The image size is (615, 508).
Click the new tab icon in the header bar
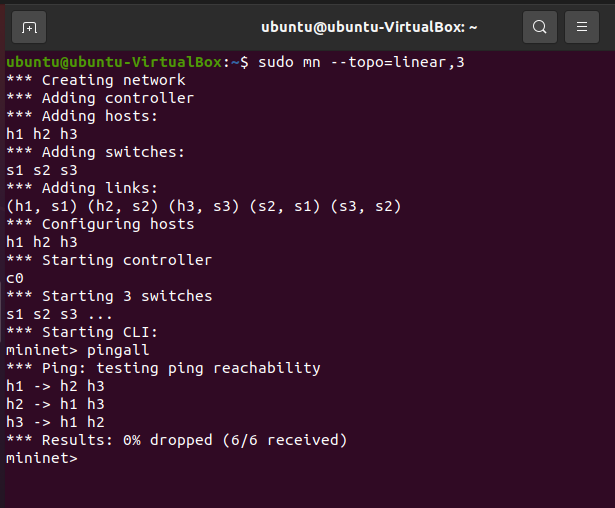point(29,27)
